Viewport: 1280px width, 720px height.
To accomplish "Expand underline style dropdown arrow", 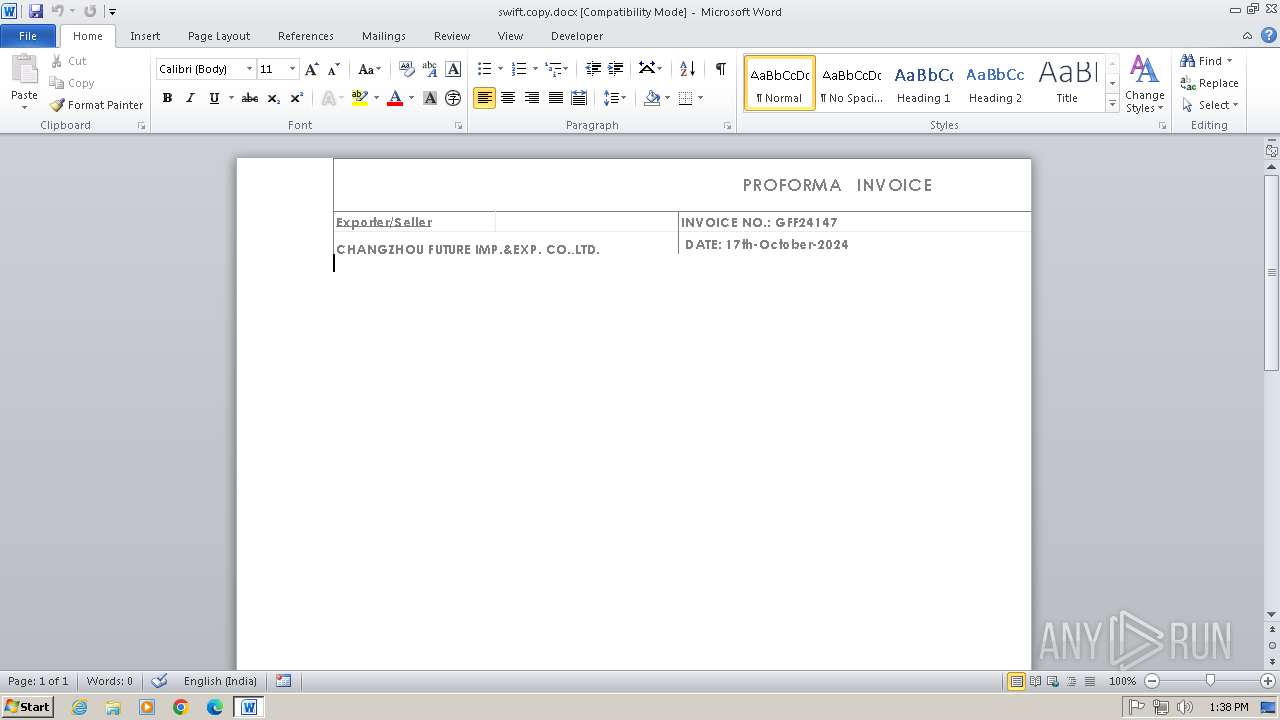I will tap(231, 98).
